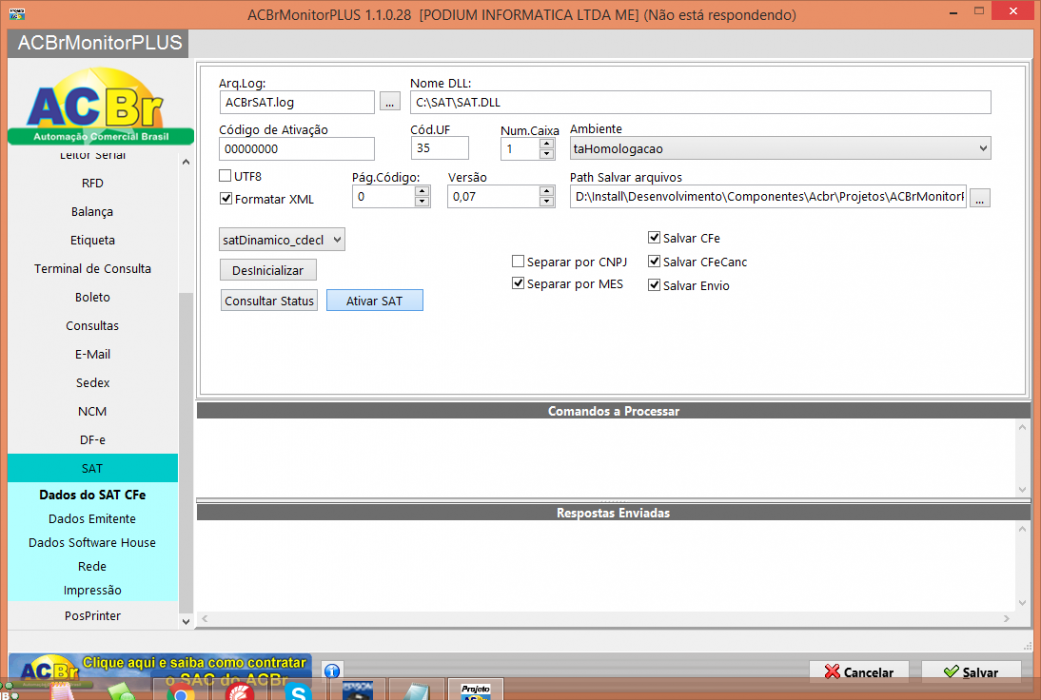Open Chrome from the taskbar
The width and height of the screenshot is (1041, 700).
(180, 692)
